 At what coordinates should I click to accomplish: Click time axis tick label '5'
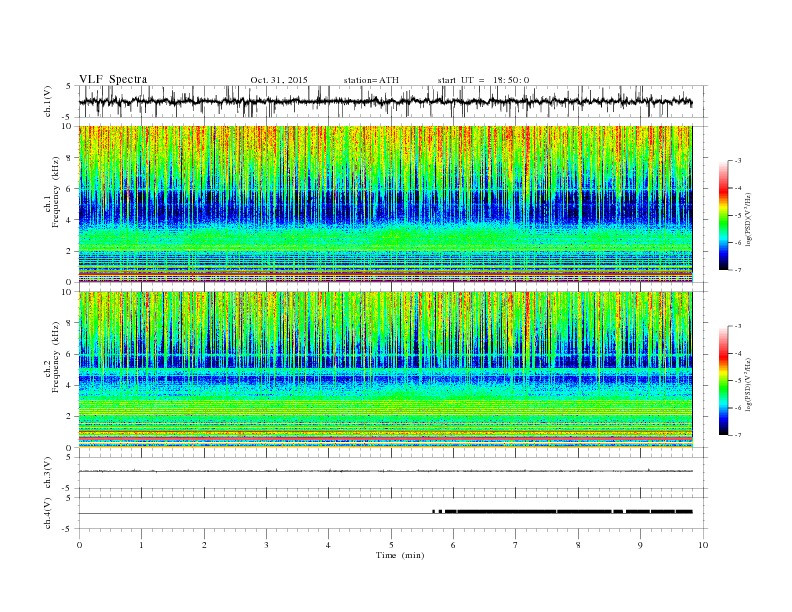click(x=391, y=545)
